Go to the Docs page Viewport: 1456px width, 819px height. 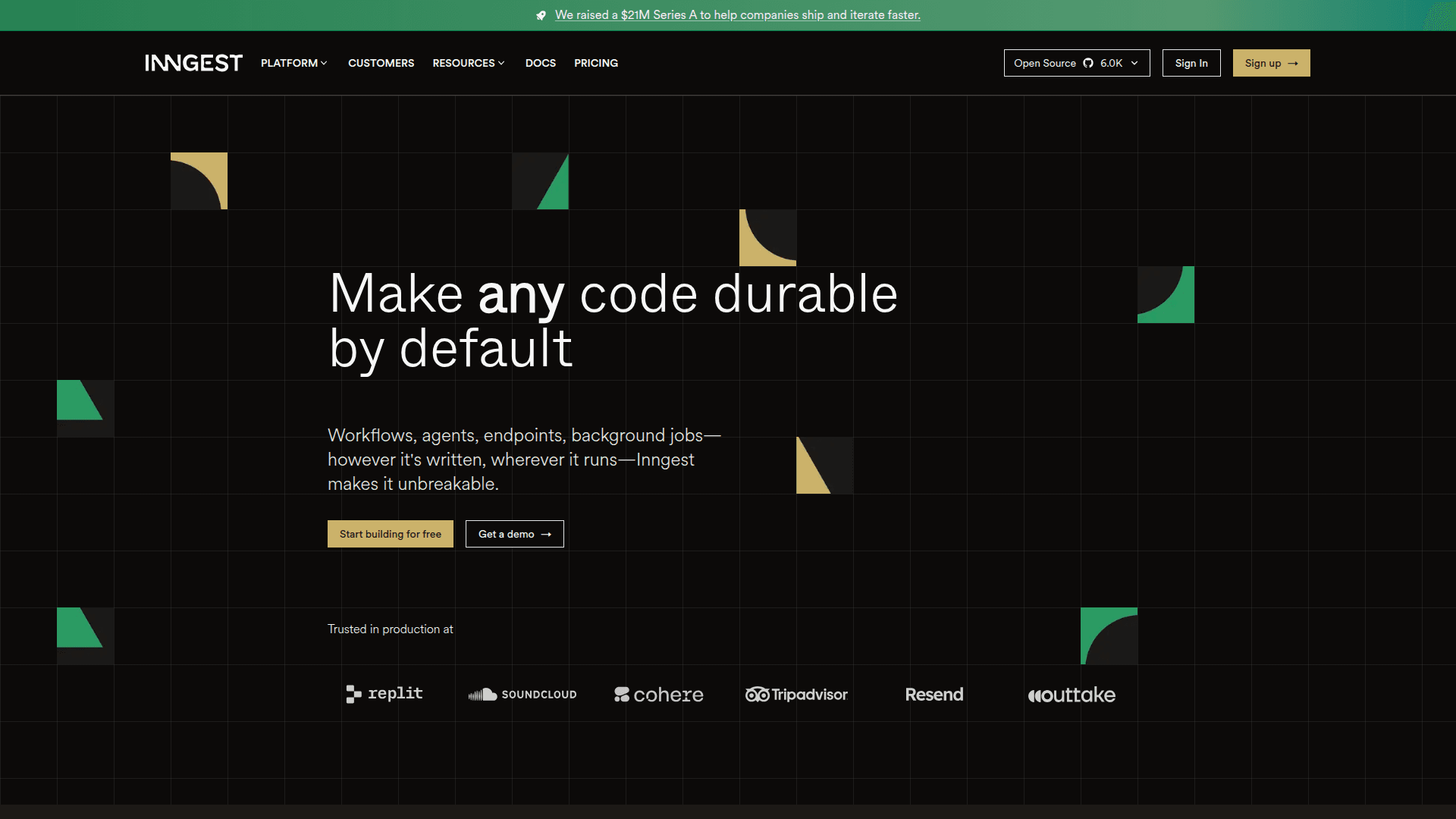(540, 63)
